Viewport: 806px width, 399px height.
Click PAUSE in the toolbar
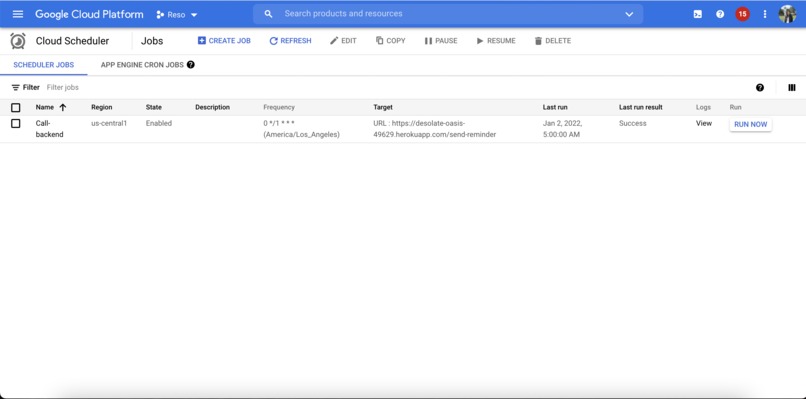point(441,41)
